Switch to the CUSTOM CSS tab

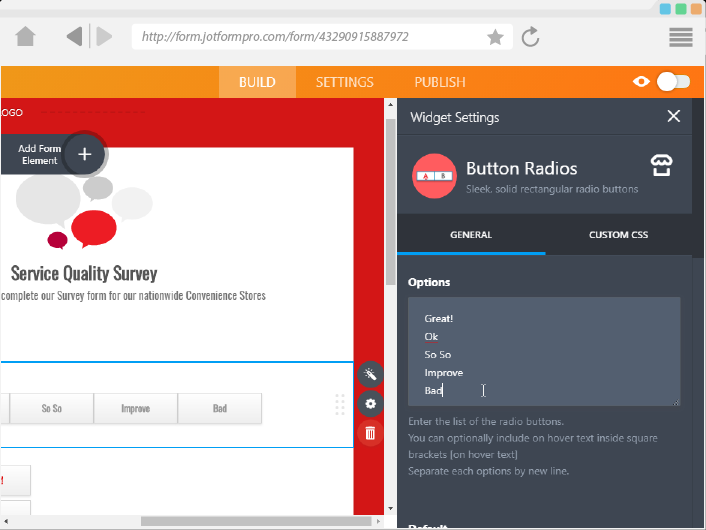click(x=618, y=235)
